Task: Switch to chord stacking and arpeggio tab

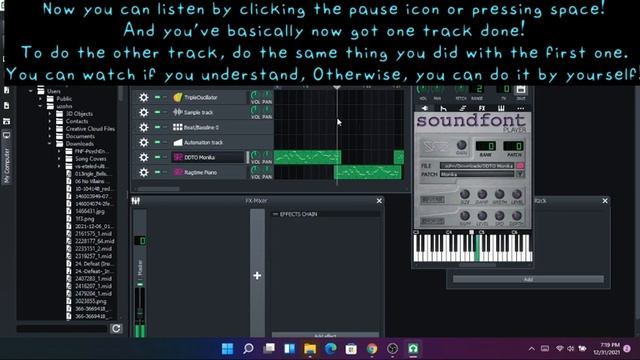Action: [x=462, y=108]
